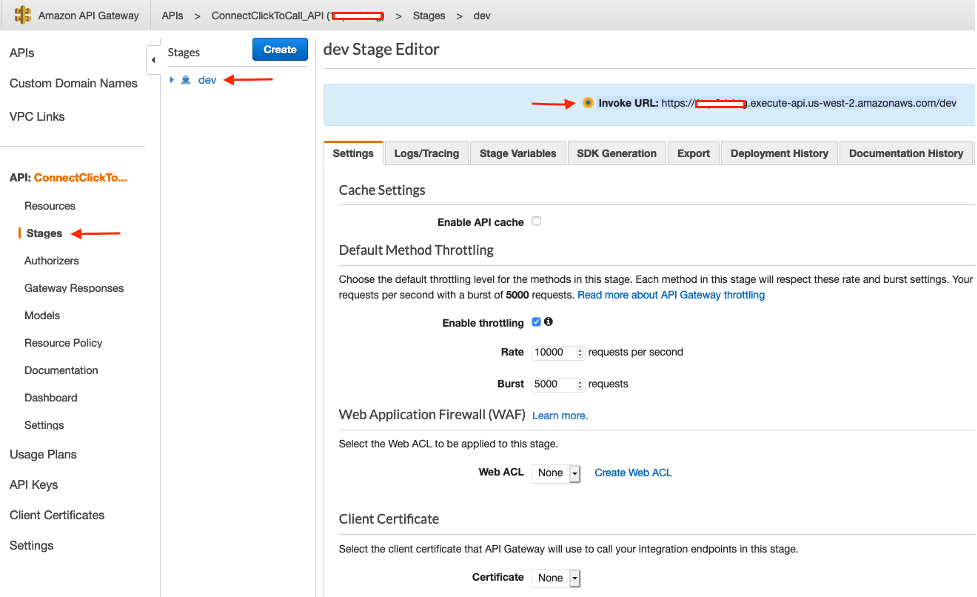Switch to the Settings tab
Viewport: 977px width, 597px height.
(353, 153)
